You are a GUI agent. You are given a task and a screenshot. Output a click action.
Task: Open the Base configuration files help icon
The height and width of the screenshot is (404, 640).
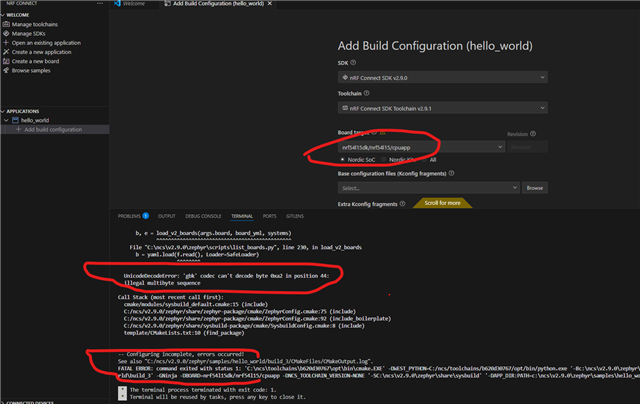[x=451, y=173]
